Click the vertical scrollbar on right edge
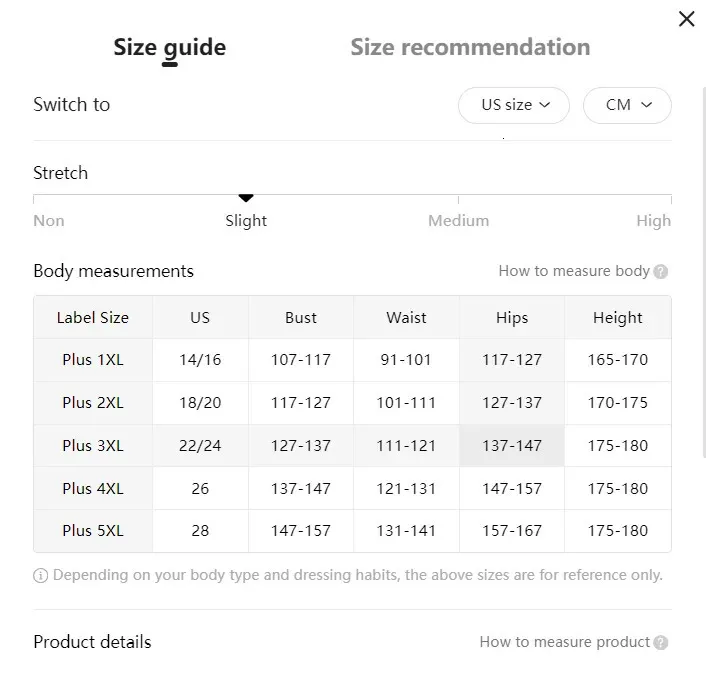The height and width of the screenshot is (684, 706). [704, 273]
